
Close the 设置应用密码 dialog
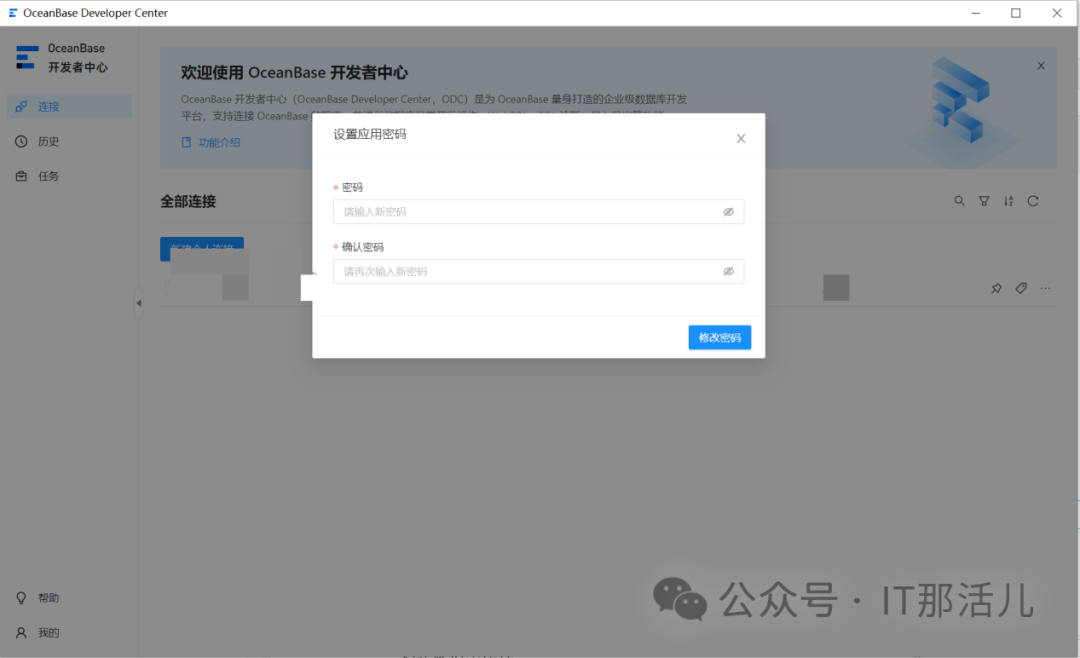(x=741, y=138)
